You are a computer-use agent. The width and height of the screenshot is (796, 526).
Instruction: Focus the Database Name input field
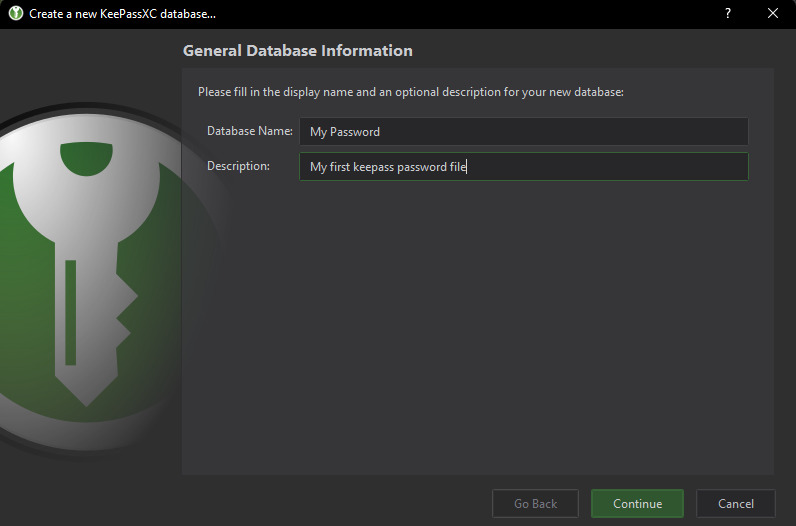523,132
